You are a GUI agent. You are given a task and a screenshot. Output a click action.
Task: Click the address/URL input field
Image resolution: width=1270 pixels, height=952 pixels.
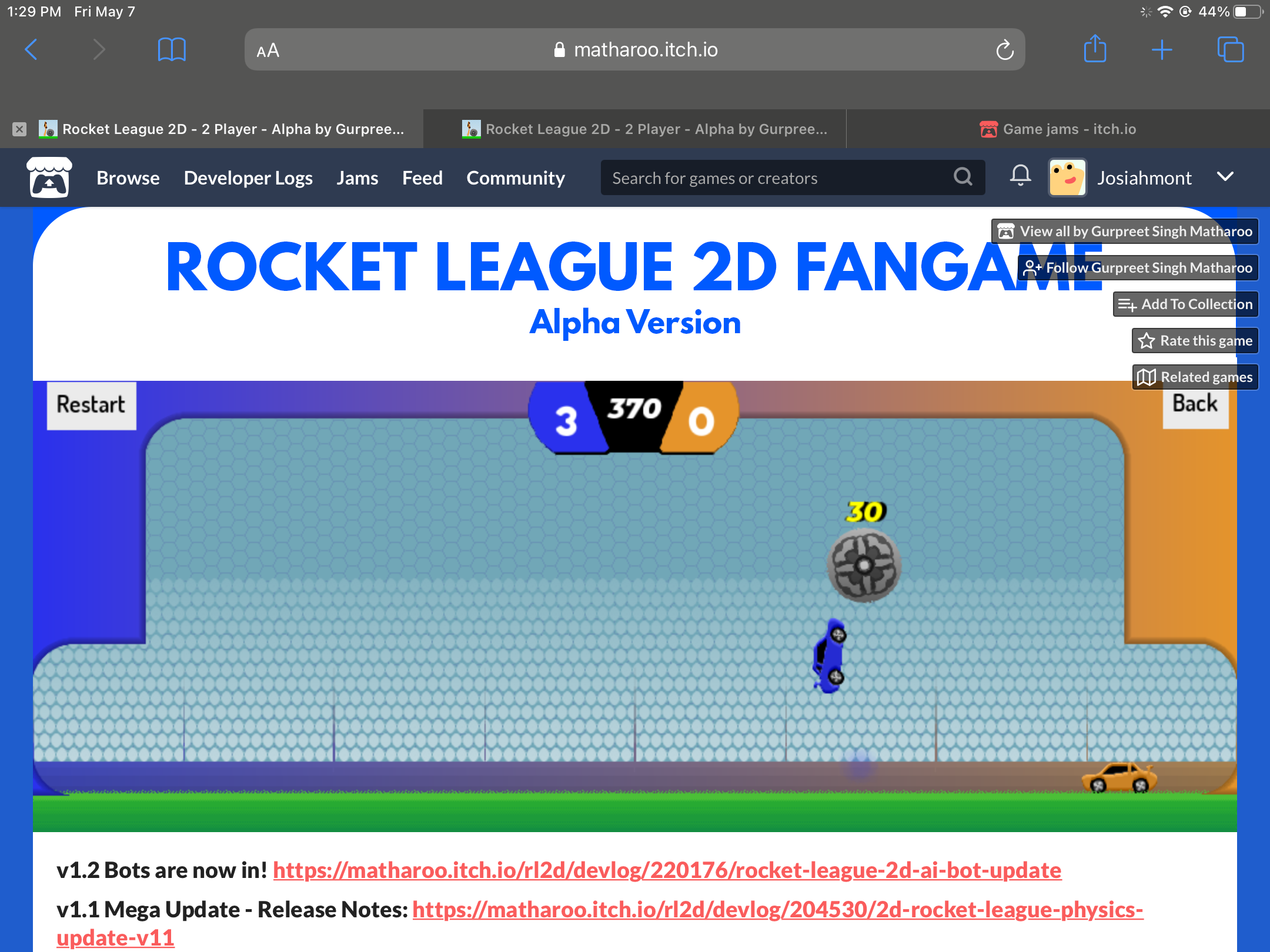pyautogui.click(x=635, y=50)
